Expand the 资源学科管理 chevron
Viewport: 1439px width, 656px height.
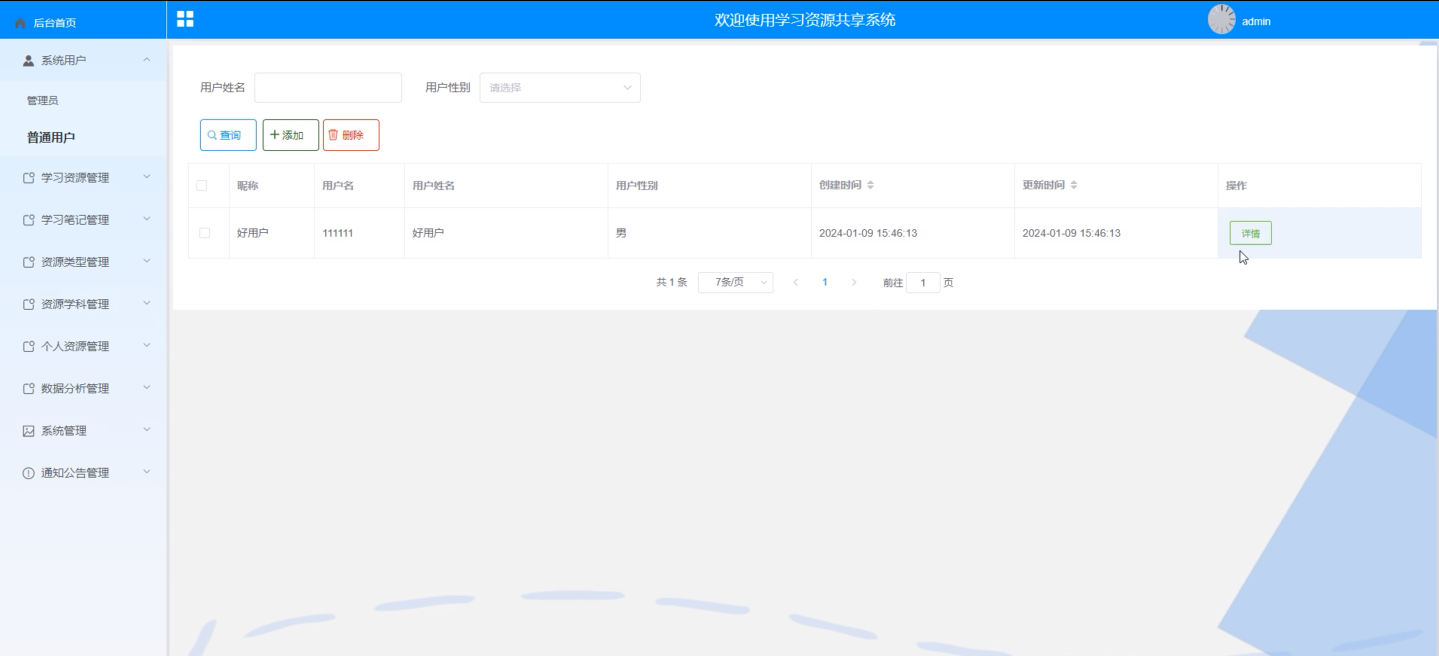(x=147, y=303)
